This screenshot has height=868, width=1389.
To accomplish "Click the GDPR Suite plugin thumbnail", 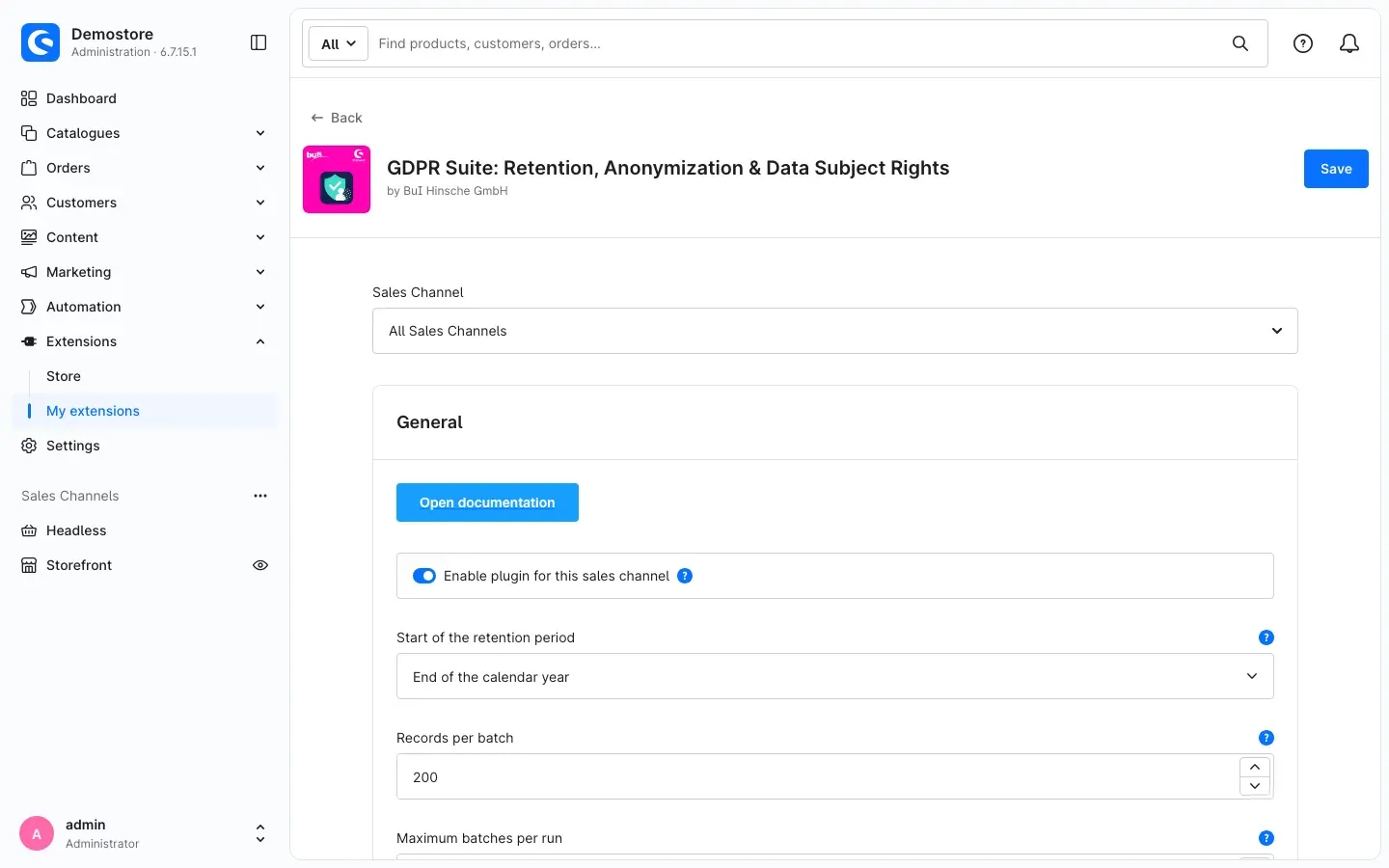I will coord(337,179).
